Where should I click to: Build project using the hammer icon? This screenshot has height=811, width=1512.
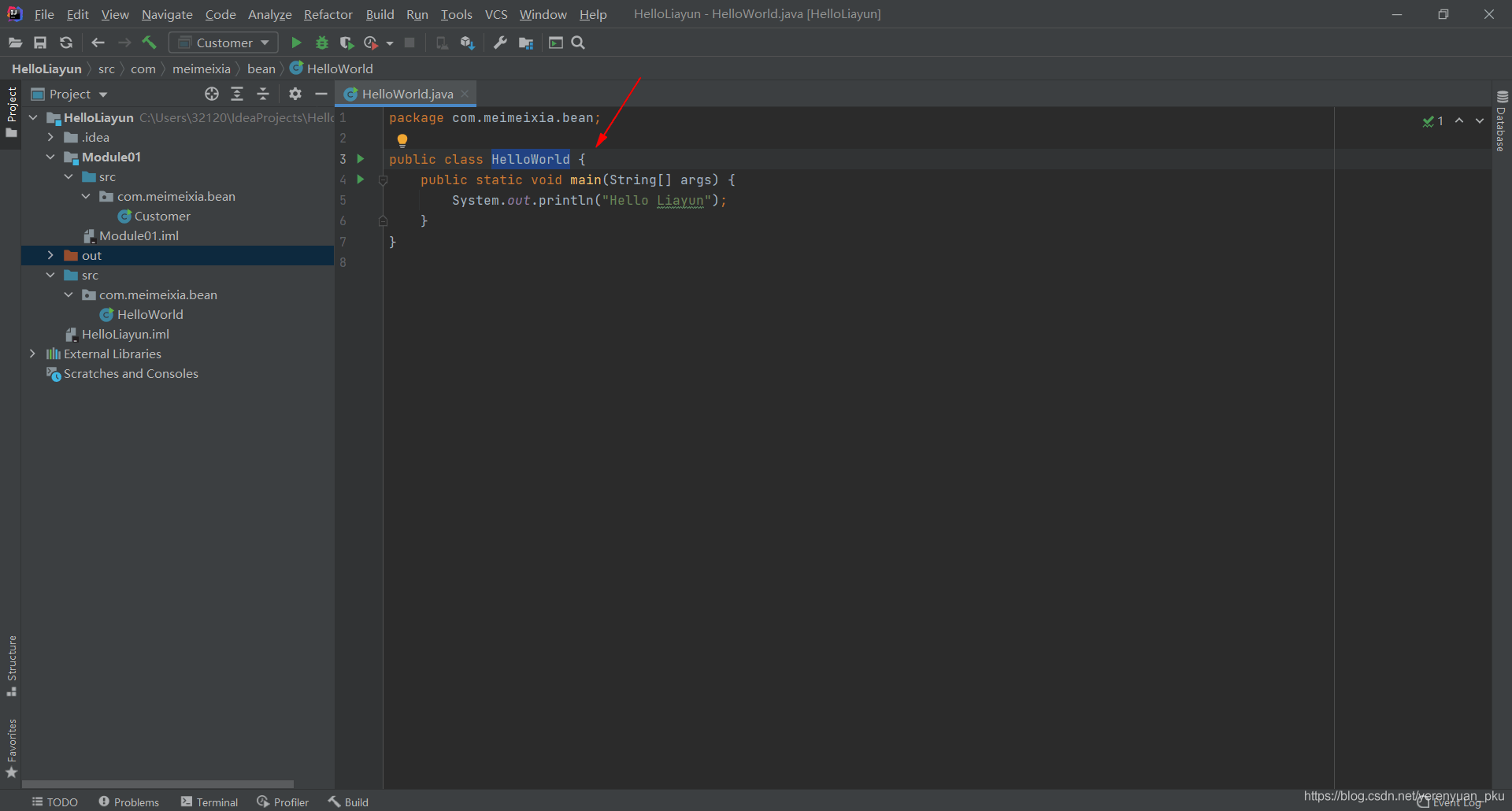tap(149, 43)
